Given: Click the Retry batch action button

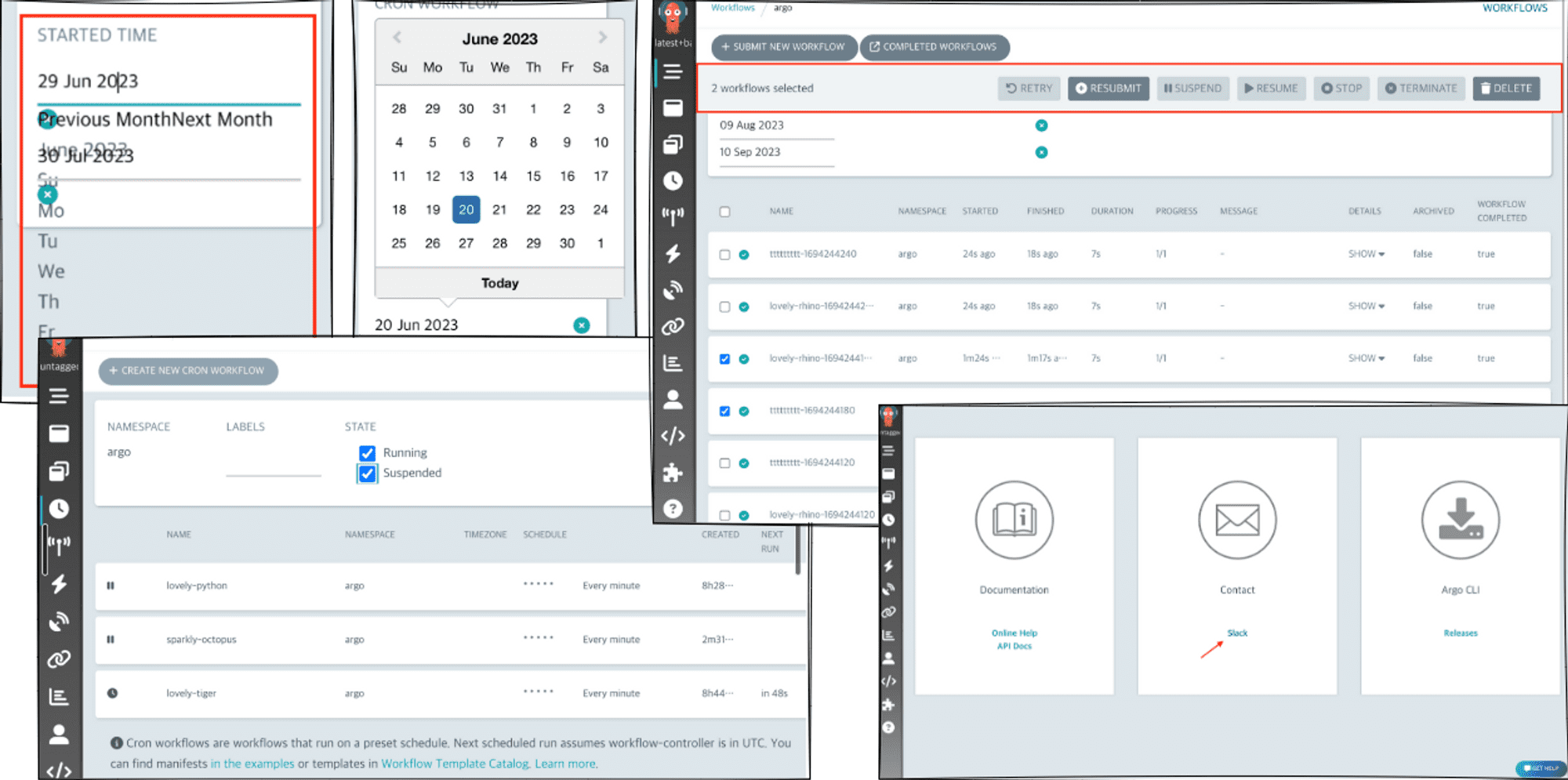Looking at the screenshot, I should (1029, 89).
